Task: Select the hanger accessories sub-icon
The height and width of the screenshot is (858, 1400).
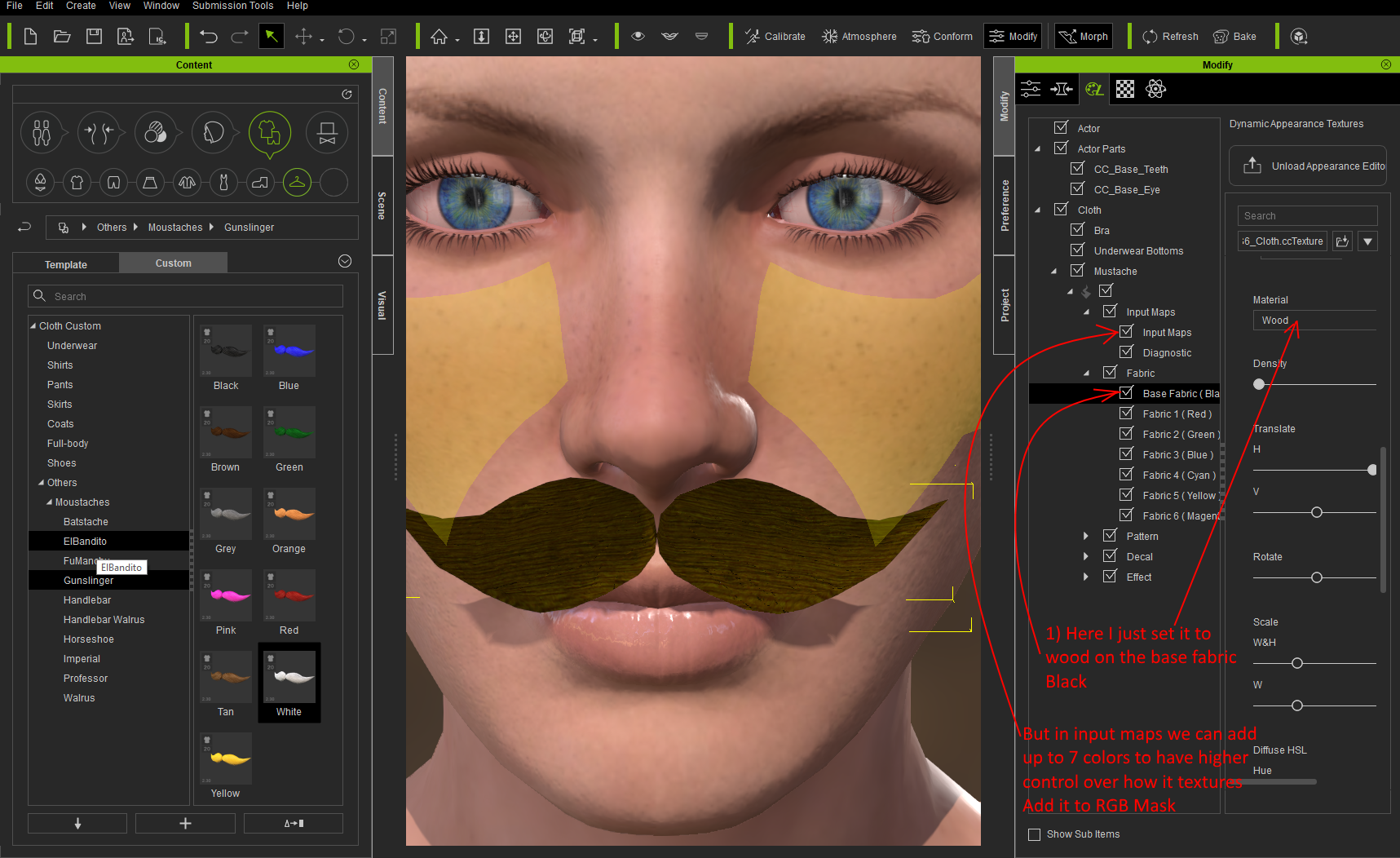Action: coord(297,183)
